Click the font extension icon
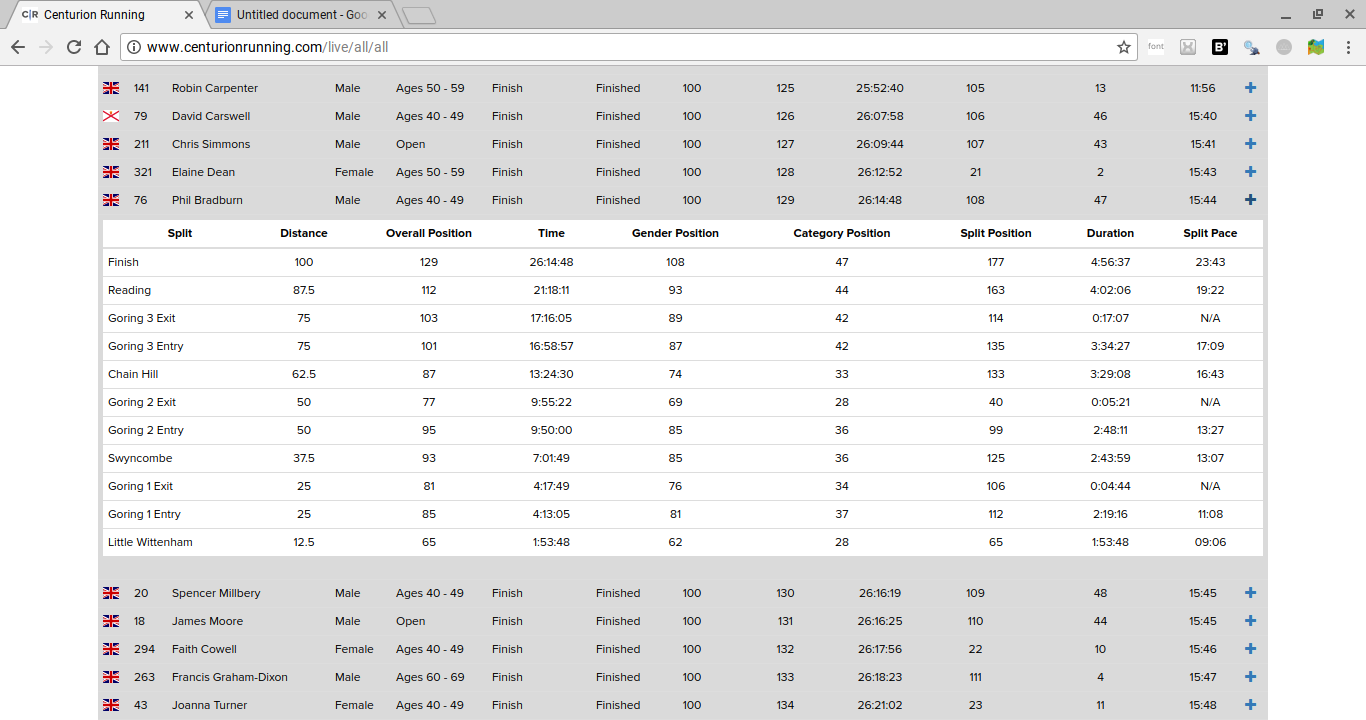Viewport: 1366px width, 720px height. tap(1155, 47)
